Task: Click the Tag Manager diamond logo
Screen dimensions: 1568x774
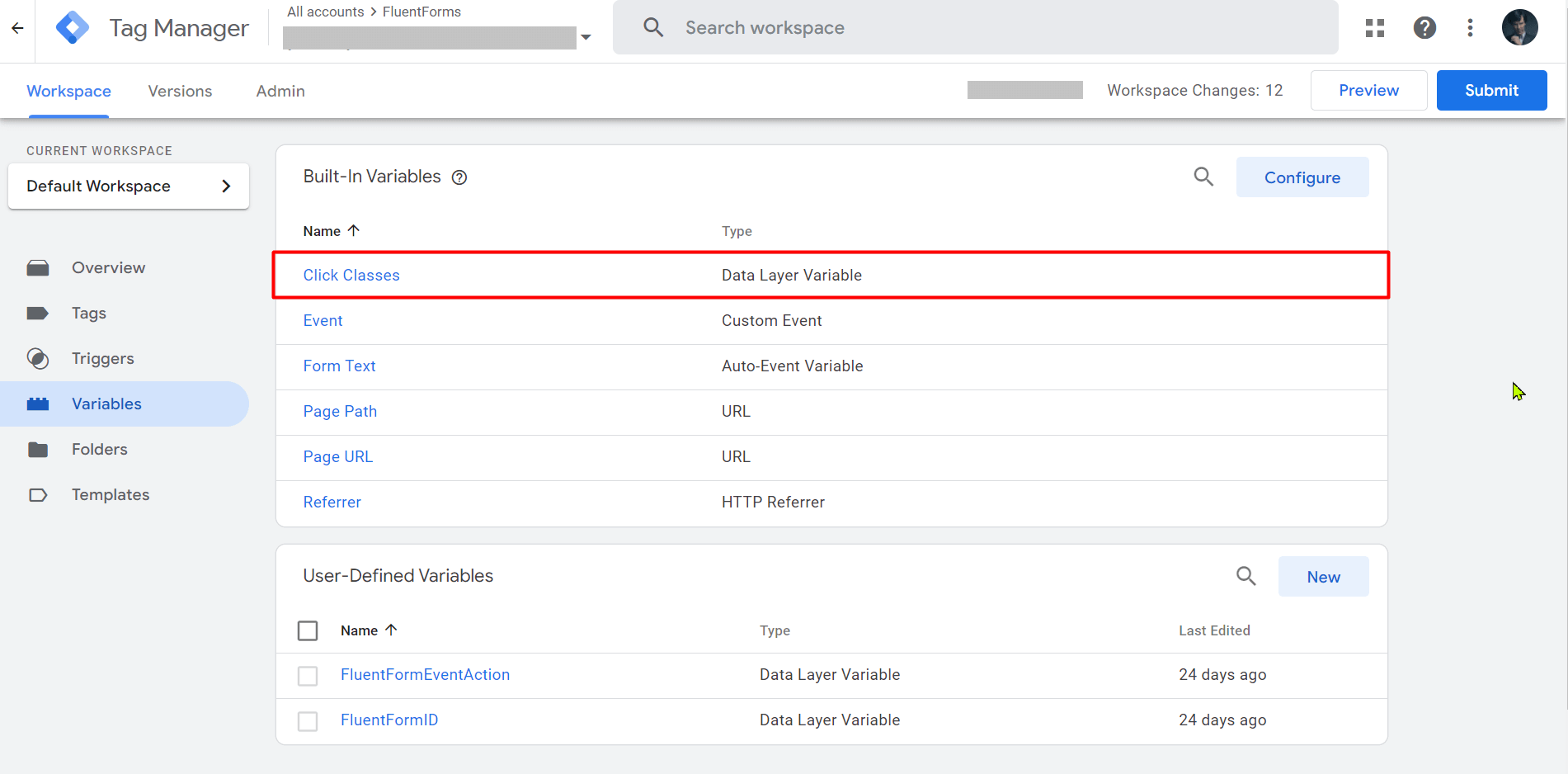Action: point(73,28)
